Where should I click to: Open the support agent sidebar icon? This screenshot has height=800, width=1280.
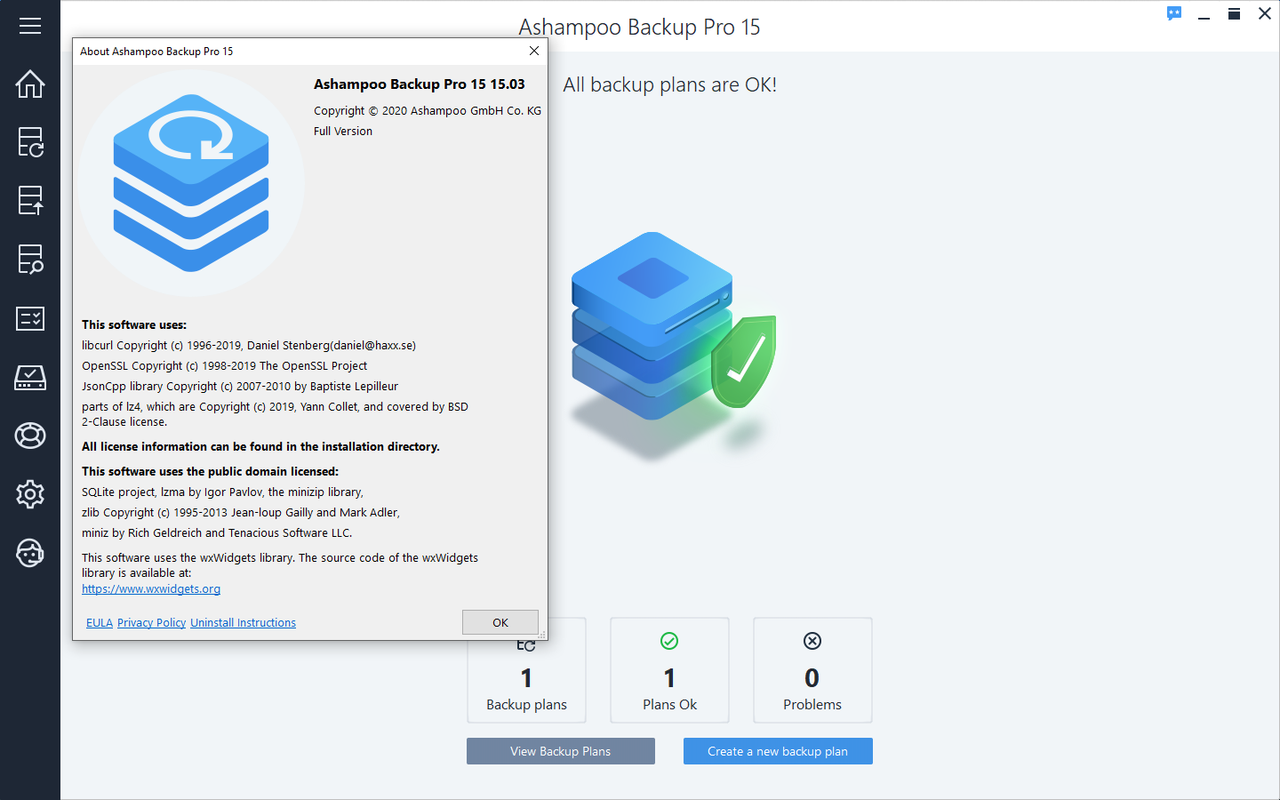pos(30,552)
